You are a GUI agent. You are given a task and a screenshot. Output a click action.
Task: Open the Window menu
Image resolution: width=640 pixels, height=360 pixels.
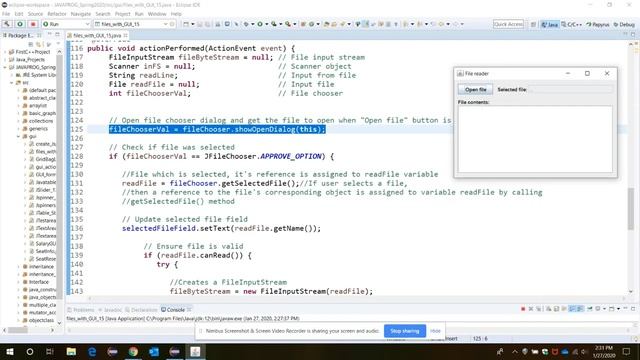[157, 14]
